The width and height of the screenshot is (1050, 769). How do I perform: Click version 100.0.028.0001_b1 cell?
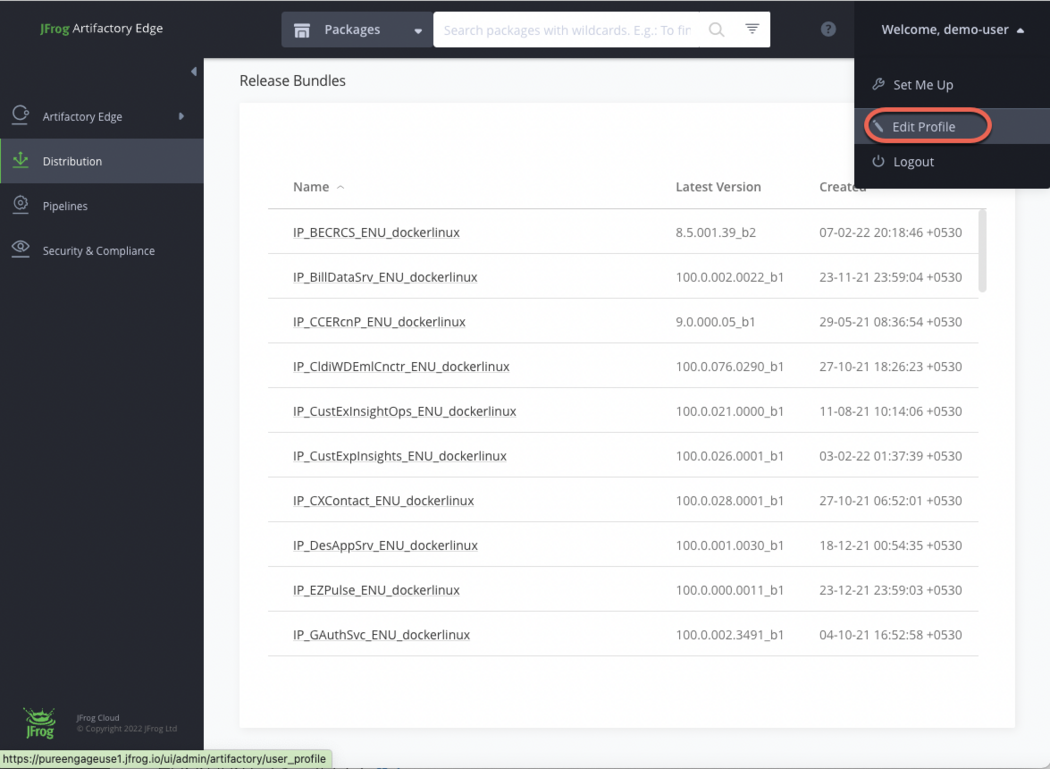point(729,501)
